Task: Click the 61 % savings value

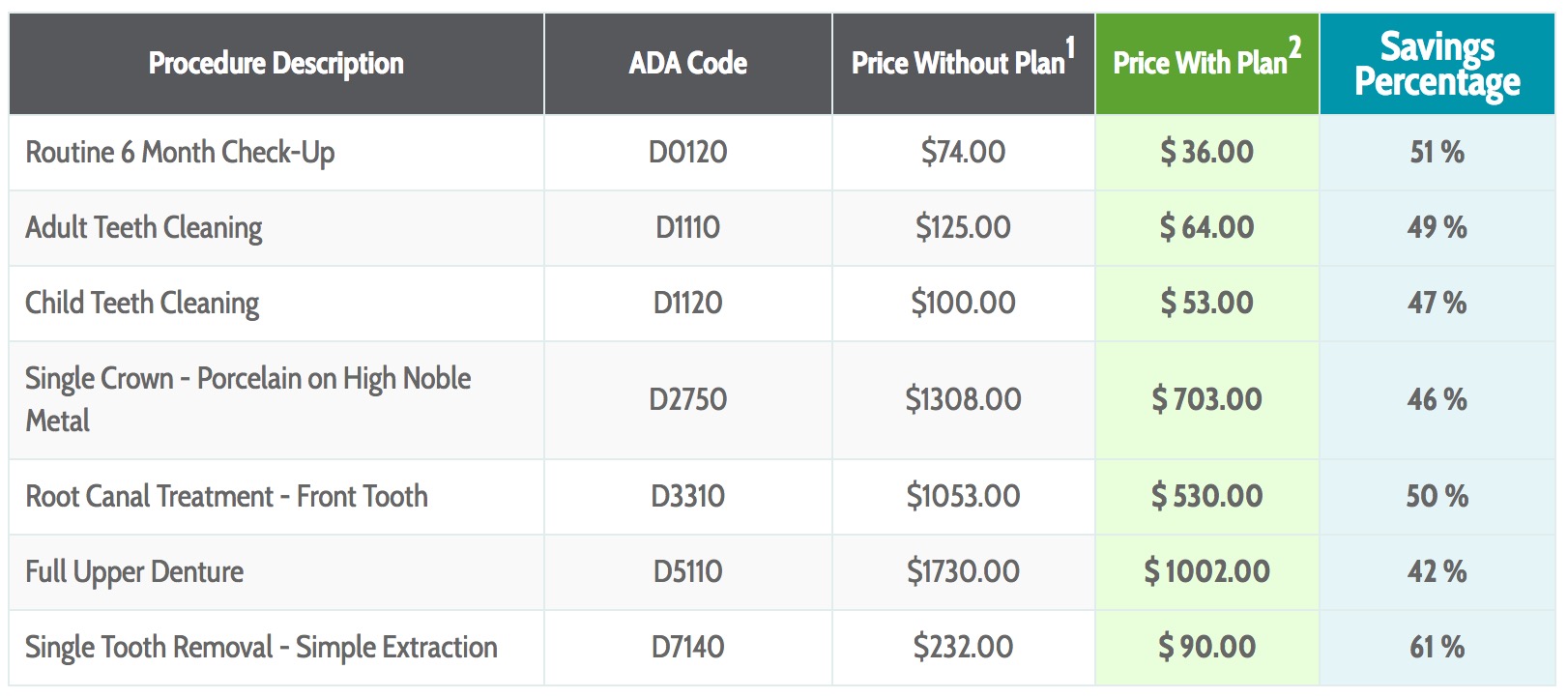Action: pyautogui.click(x=1437, y=648)
